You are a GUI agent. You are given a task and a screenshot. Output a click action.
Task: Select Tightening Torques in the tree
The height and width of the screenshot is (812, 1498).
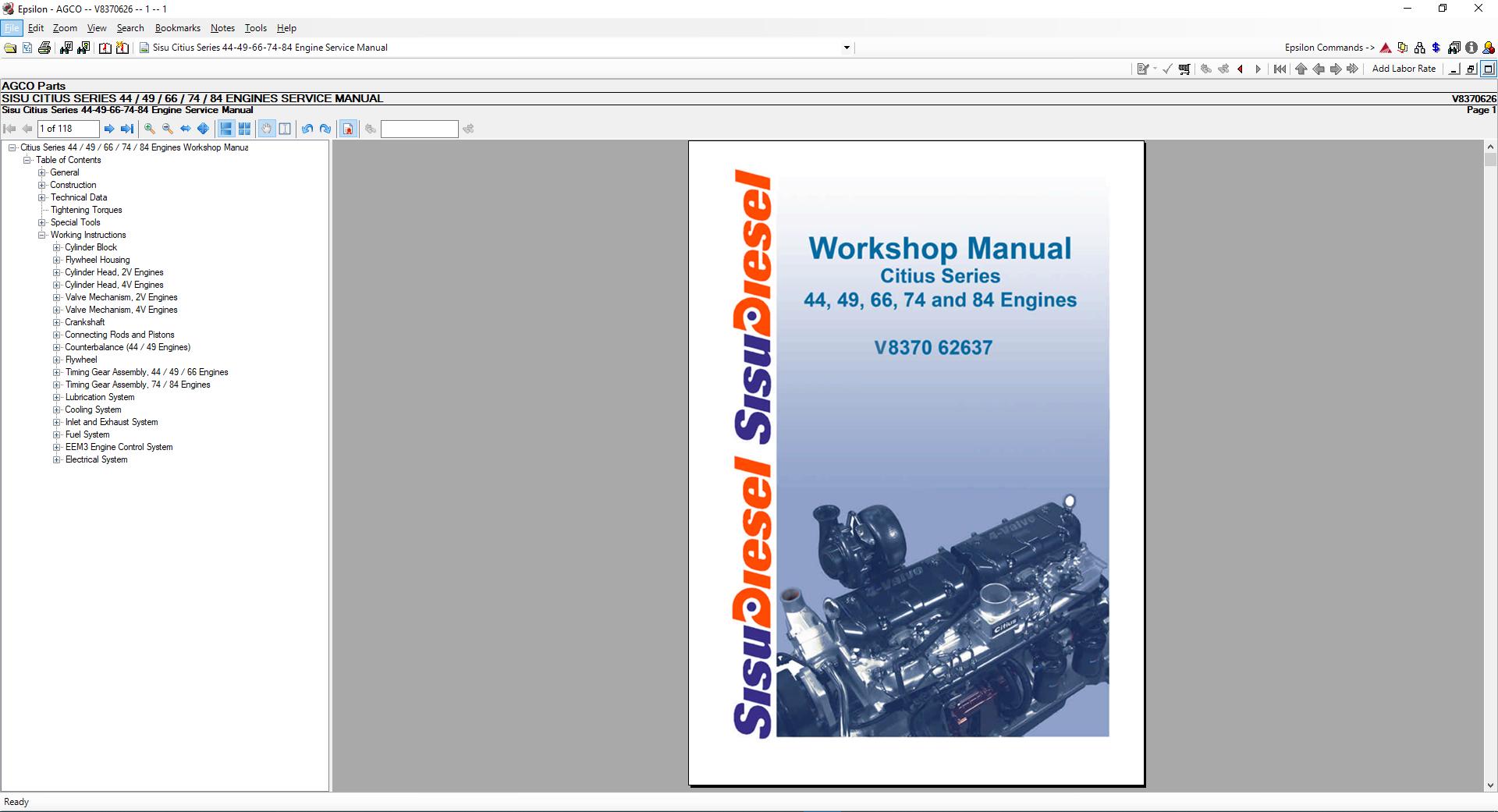pyautogui.click(x=86, y=210)
